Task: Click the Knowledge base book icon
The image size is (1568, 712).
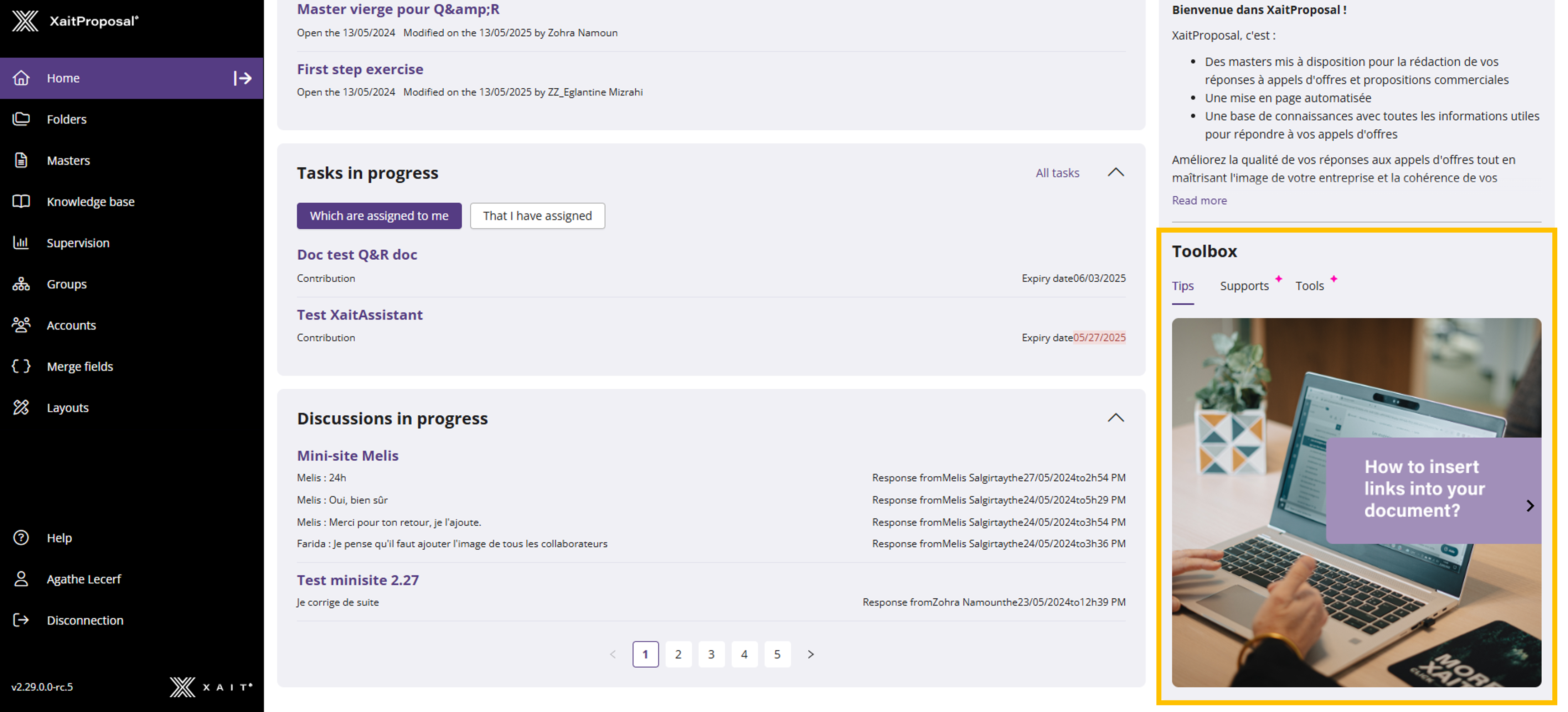Action: pos(21,202)
